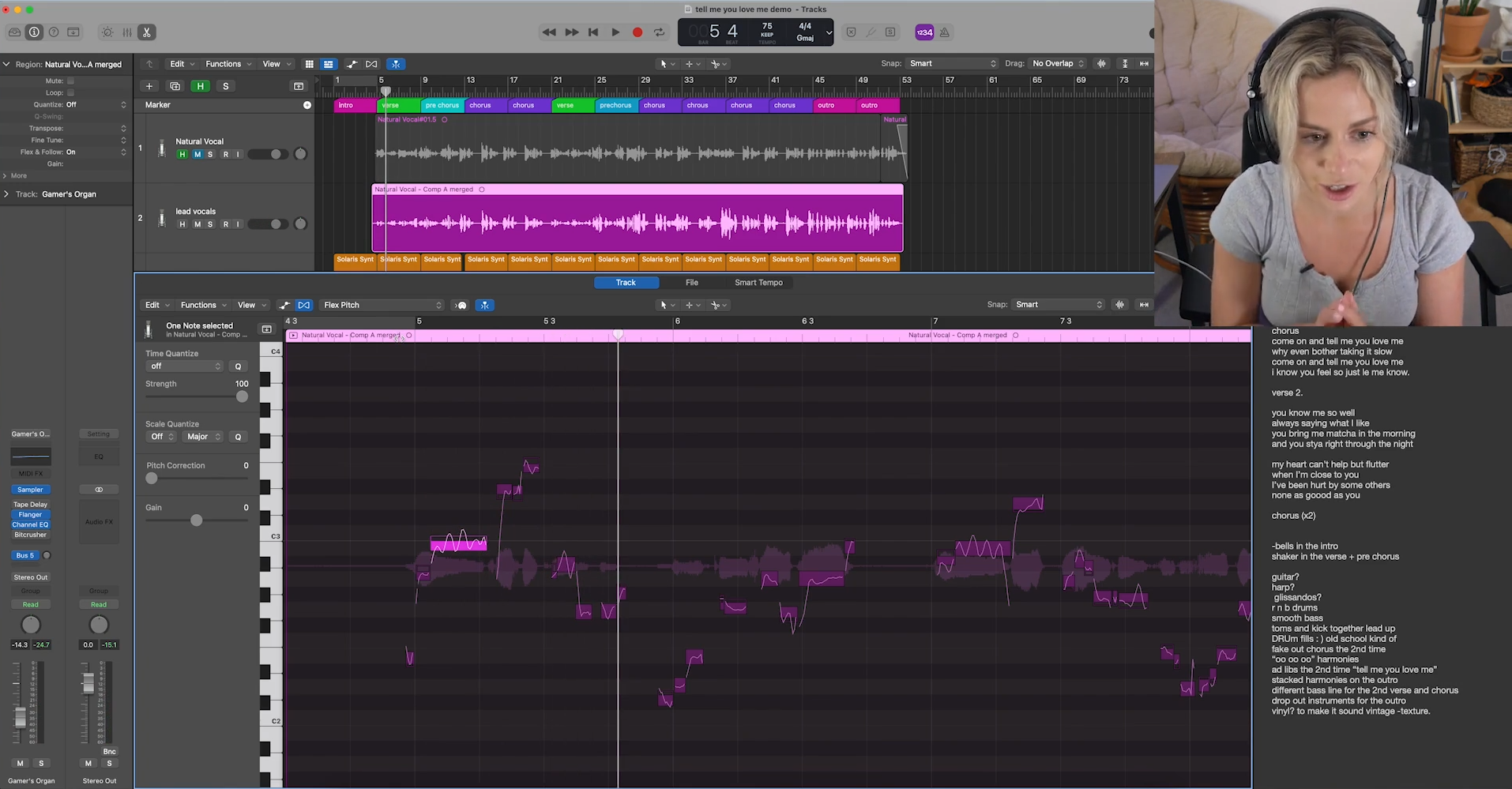Adjust the Pitch Correction slider handle
Screen dimensions: 1512x789
pyautogui.click(x=152, y=478)
